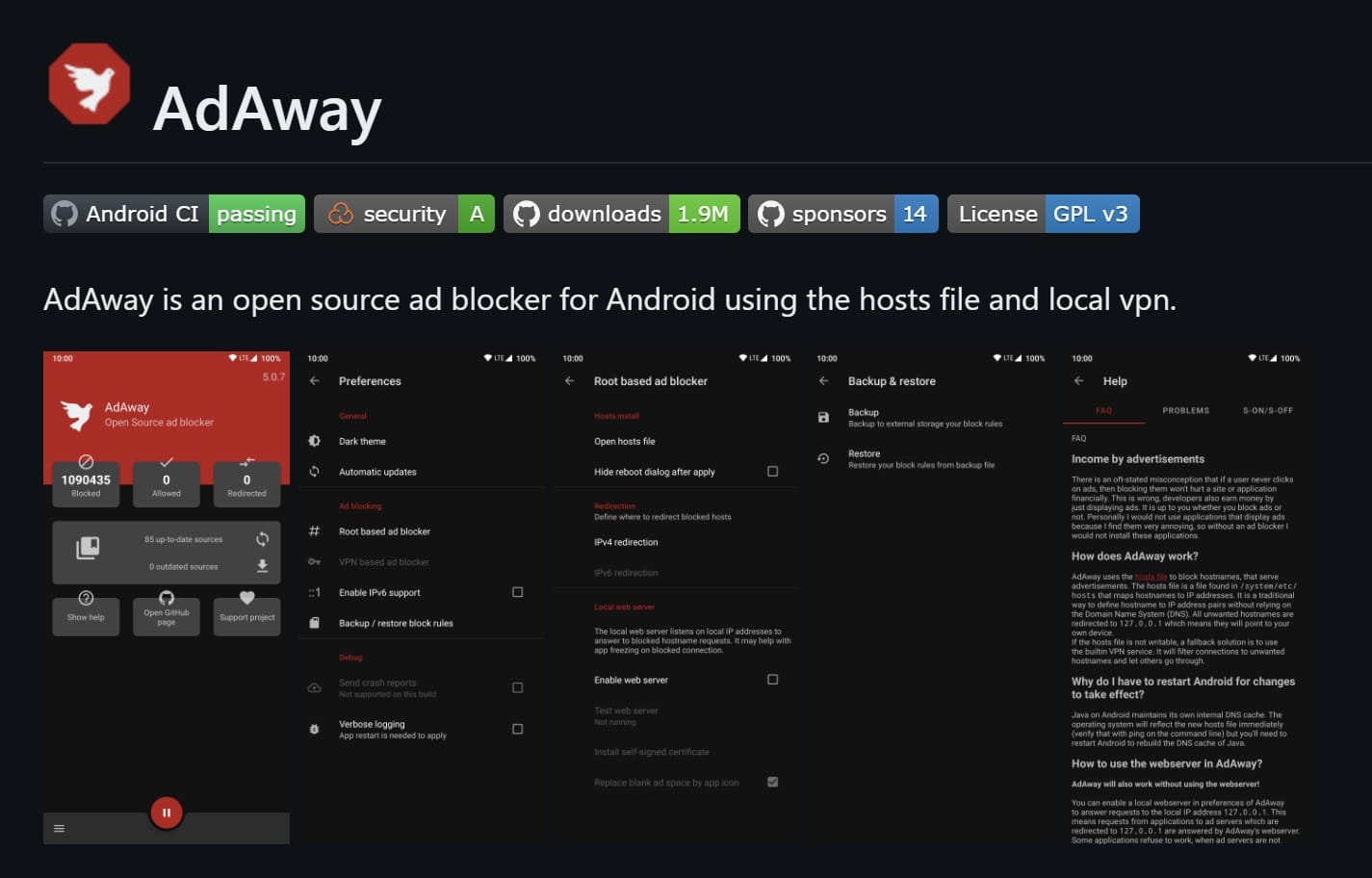Click the SD card icon beside Backup / restore
This screenshot has height=878, width=1372.
tap(314, 623)
